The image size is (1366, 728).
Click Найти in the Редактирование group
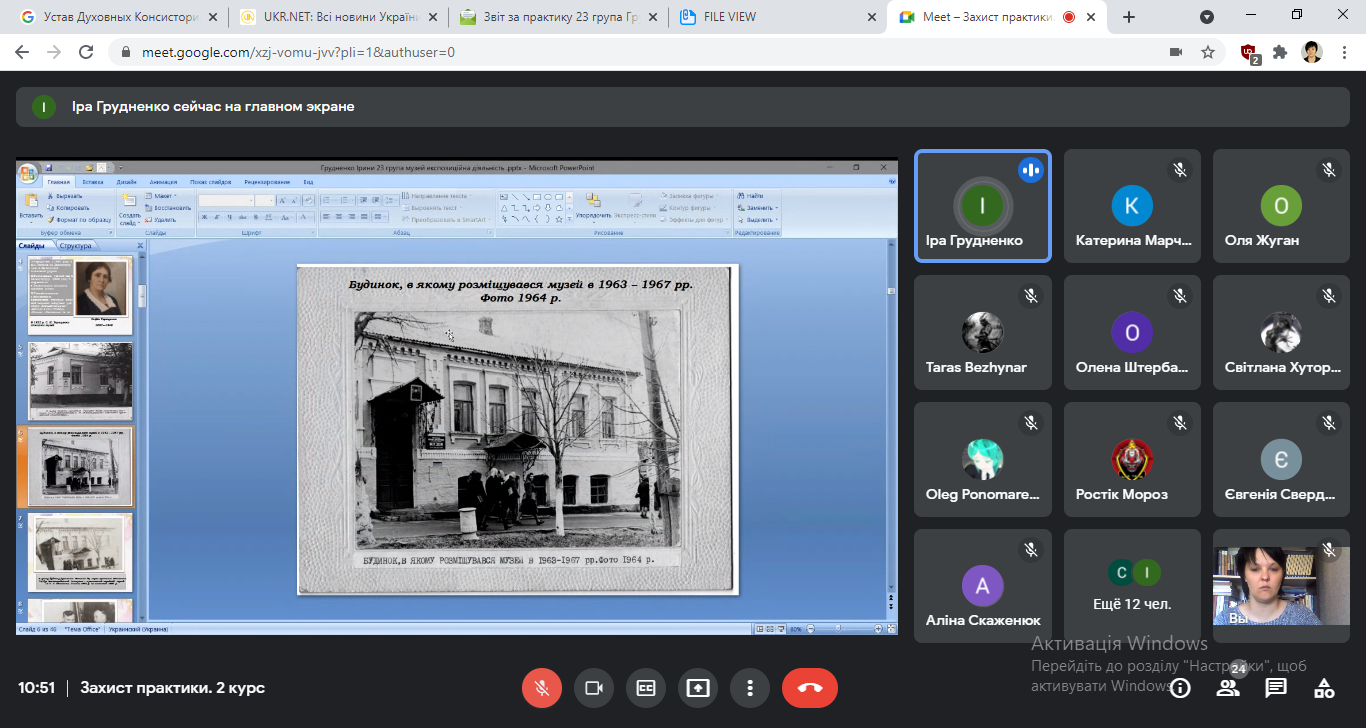[751, 195]
